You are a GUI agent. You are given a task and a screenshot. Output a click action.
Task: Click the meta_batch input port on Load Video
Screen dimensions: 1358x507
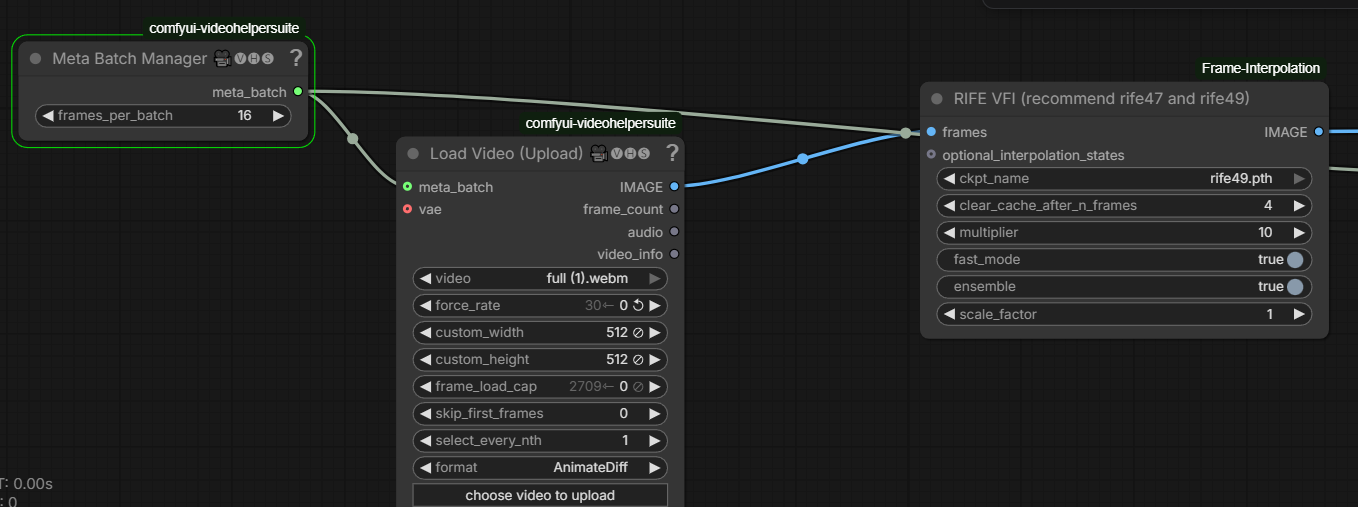407,187
